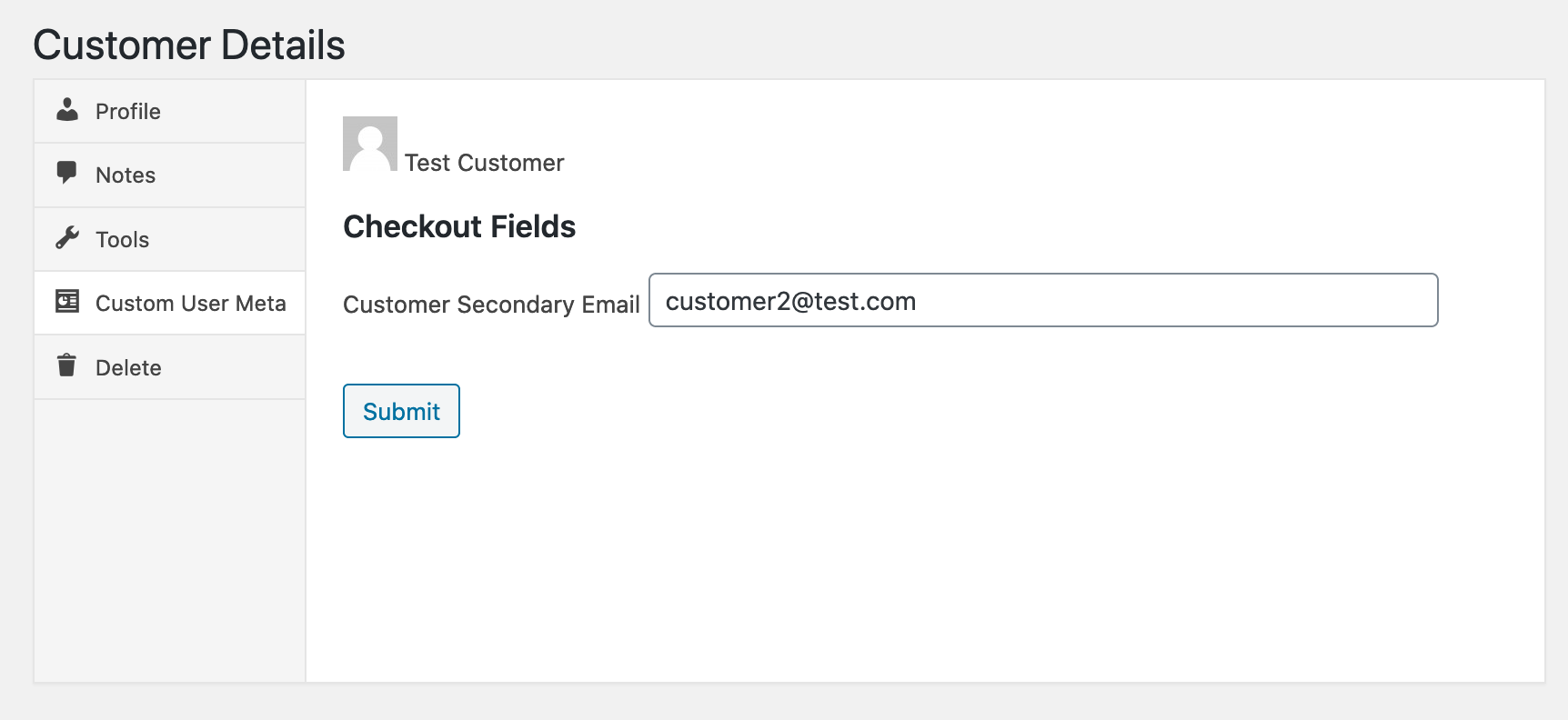This screenshot has width=1568, height=720.
Task: Open the Profile tab label
Action: click(x=128, y=112)
